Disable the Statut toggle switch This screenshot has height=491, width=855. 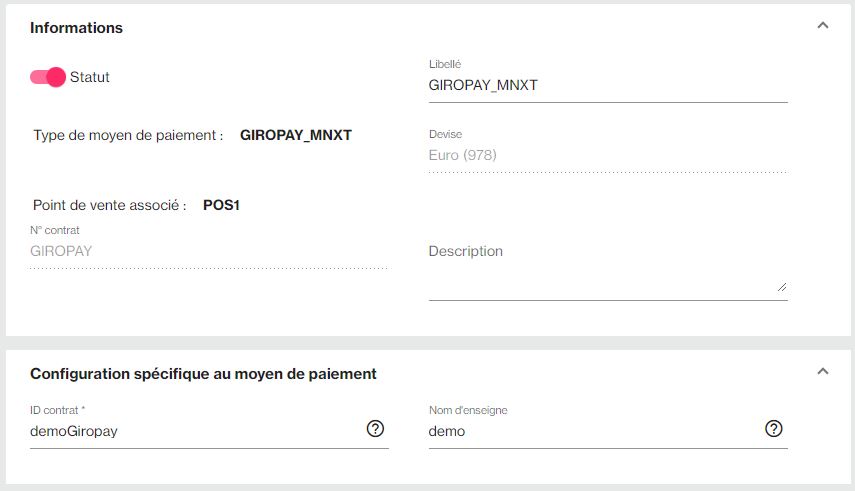[48, 77]
